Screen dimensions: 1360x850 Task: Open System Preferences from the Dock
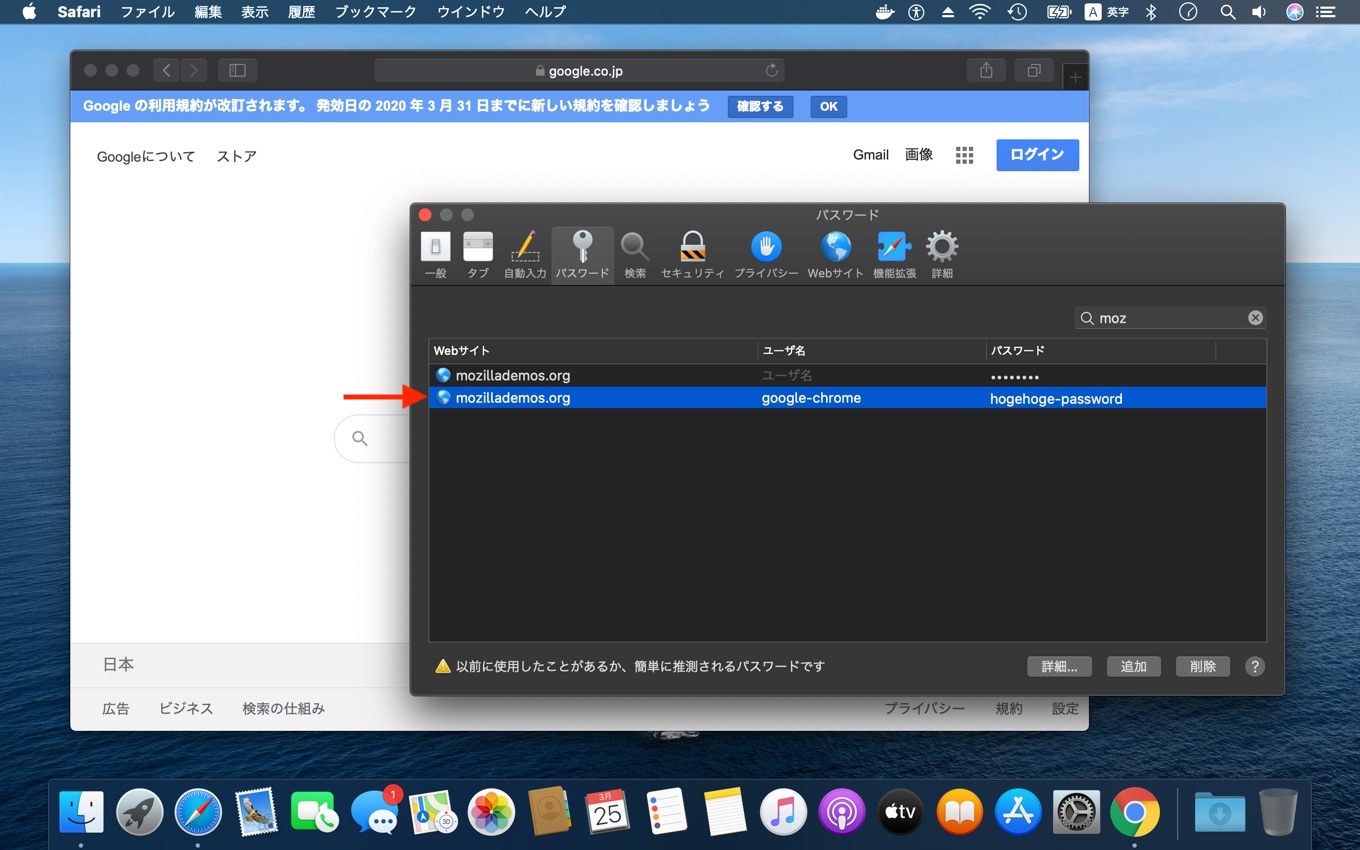(1077, 812)
